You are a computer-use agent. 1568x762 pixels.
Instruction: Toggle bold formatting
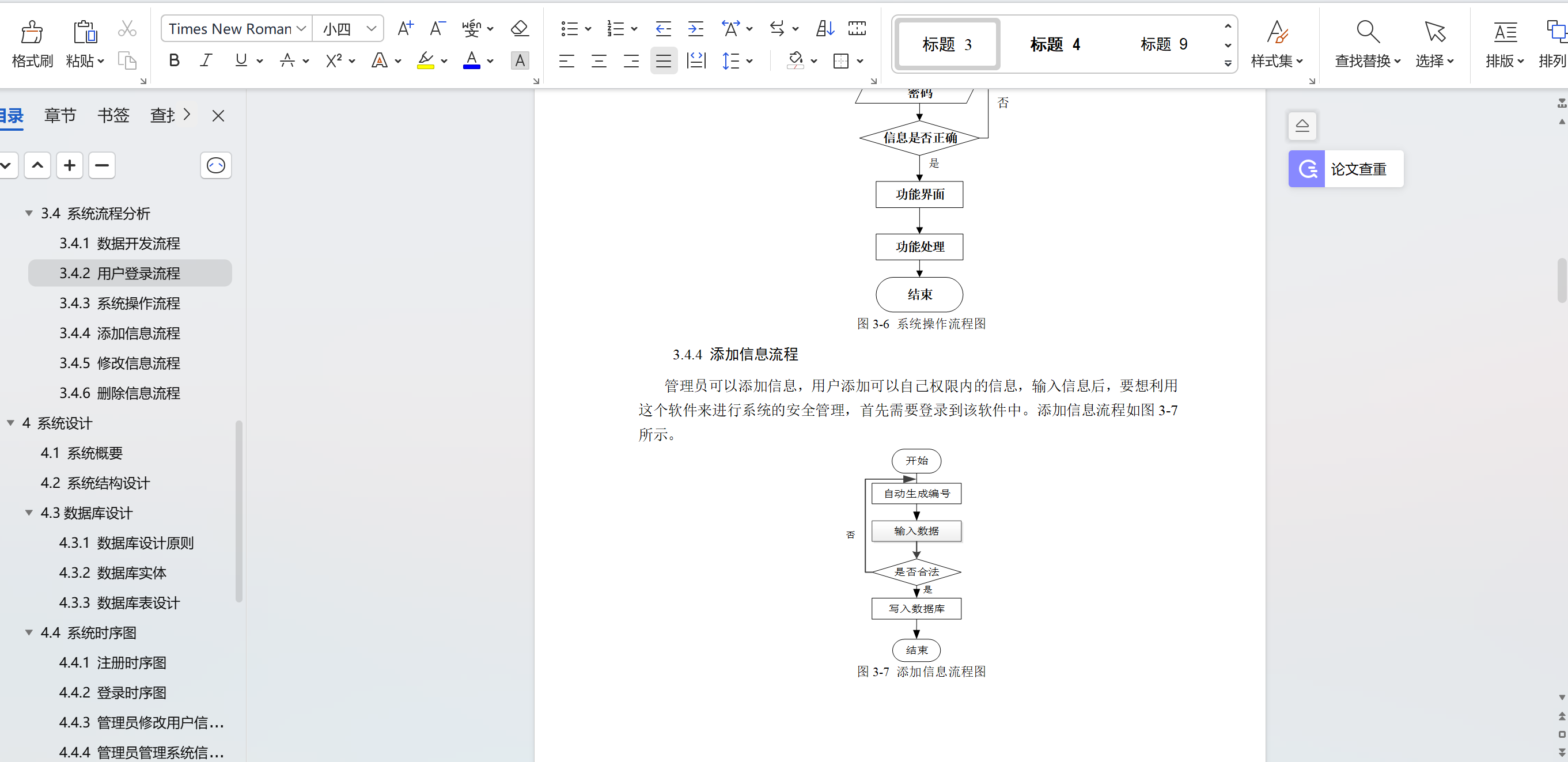(x=174, y=60)
